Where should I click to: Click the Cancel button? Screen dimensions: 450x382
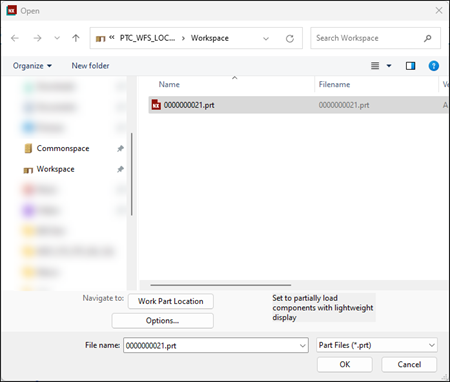coord(409,364)
